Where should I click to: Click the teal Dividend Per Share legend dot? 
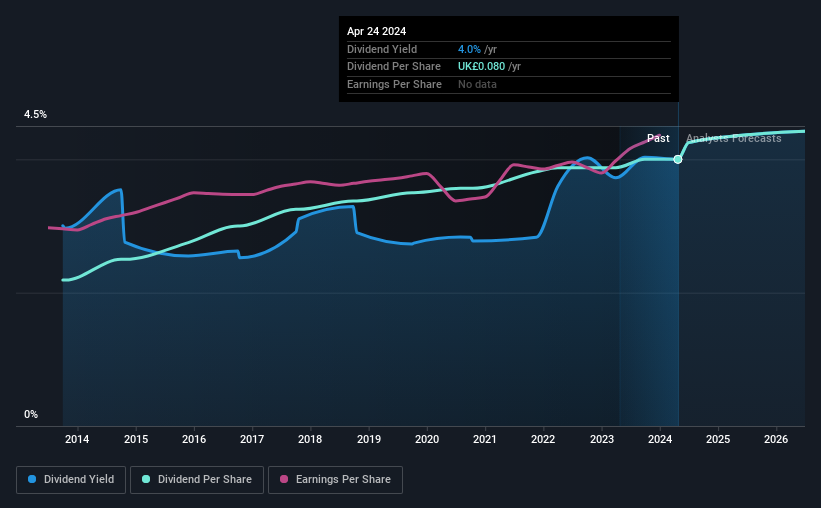click(146, 479)
